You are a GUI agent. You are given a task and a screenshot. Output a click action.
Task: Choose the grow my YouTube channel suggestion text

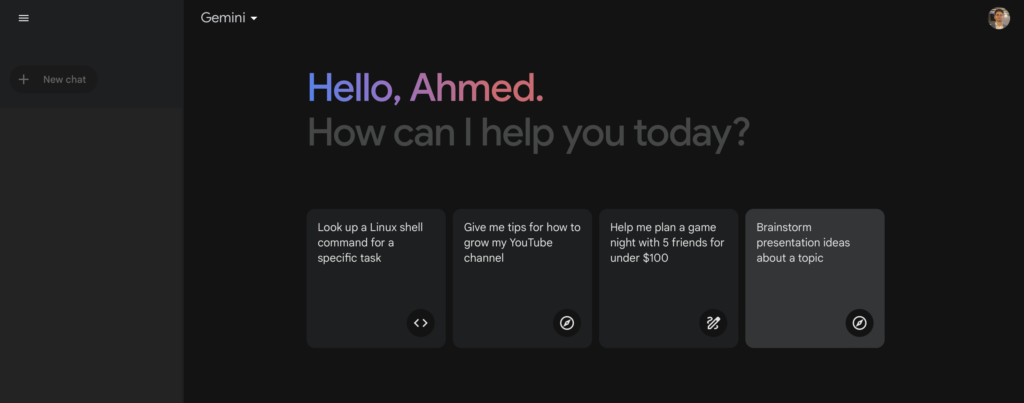(514, 242)
